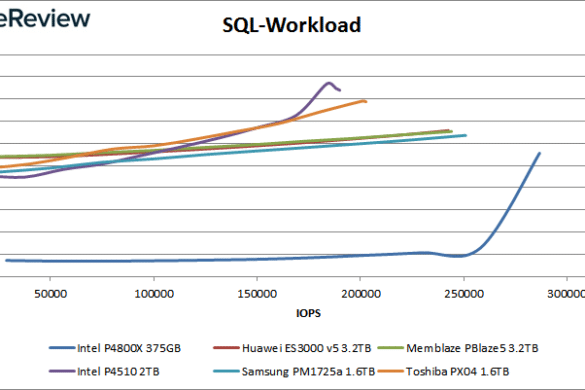The height and width of the screenshot is (390, 585).
Task: Click red legend line for Huawei ES3000
Action: click(226, 348)
